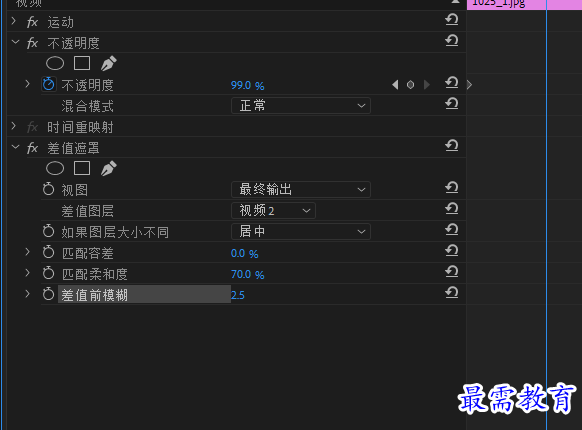Click the 匹配柔和度 value 70.0 %
Image resolution: width=582 pixels, height=430 pixels.
click(248, 274)
